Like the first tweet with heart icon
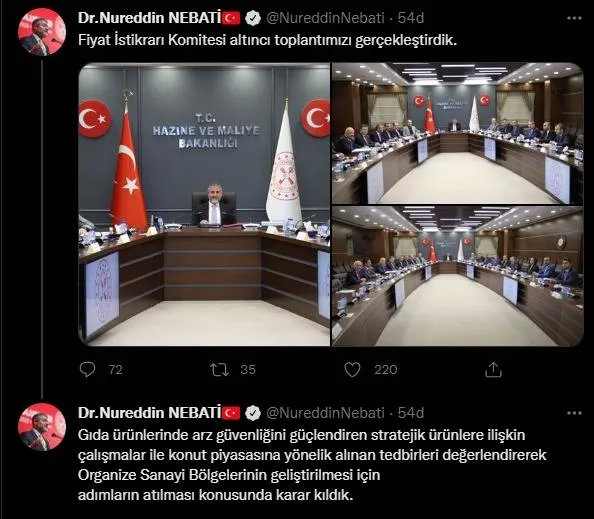Screen dimensions: 594x519 pos(352,370)
